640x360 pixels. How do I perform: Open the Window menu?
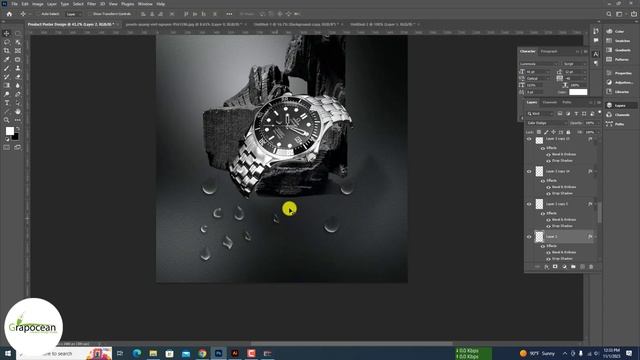pyautogui.click(x=145, y=4)
